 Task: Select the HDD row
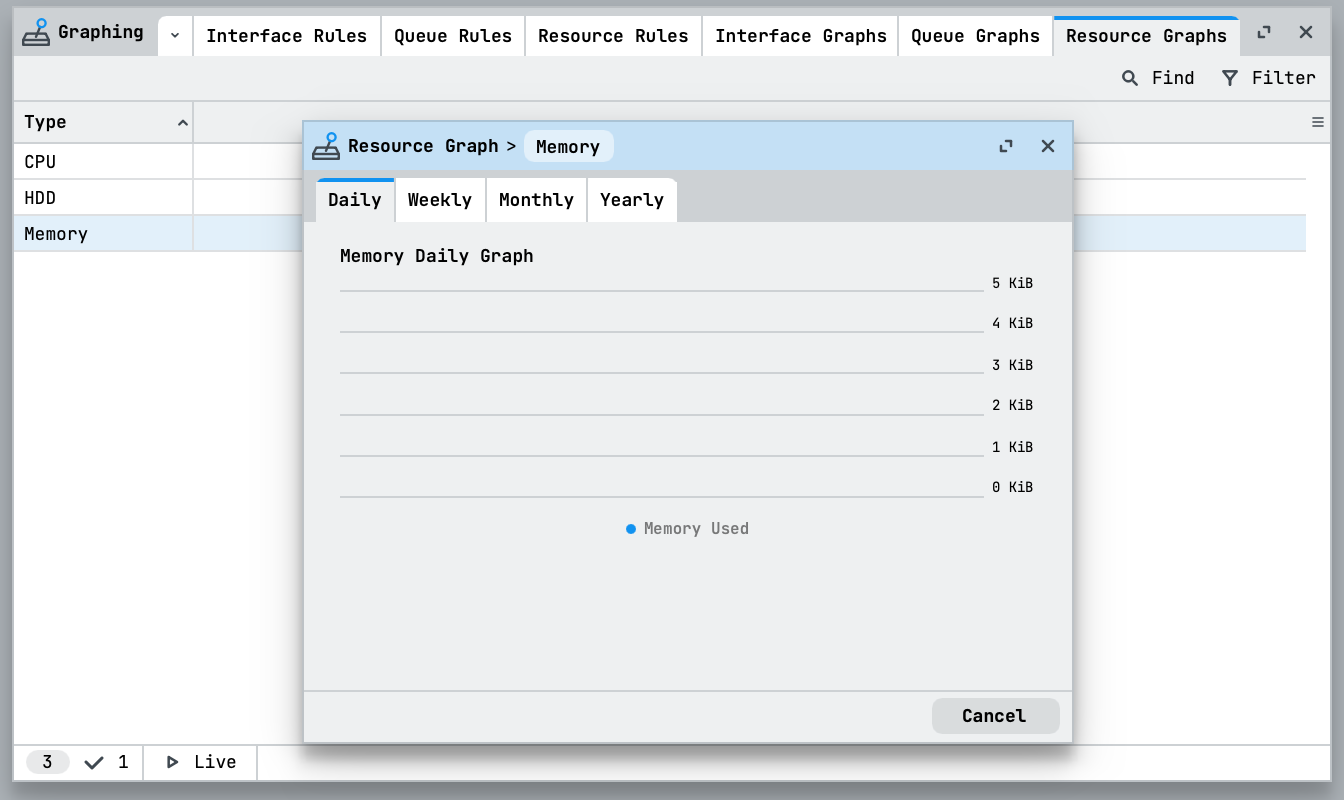[660, 198]
